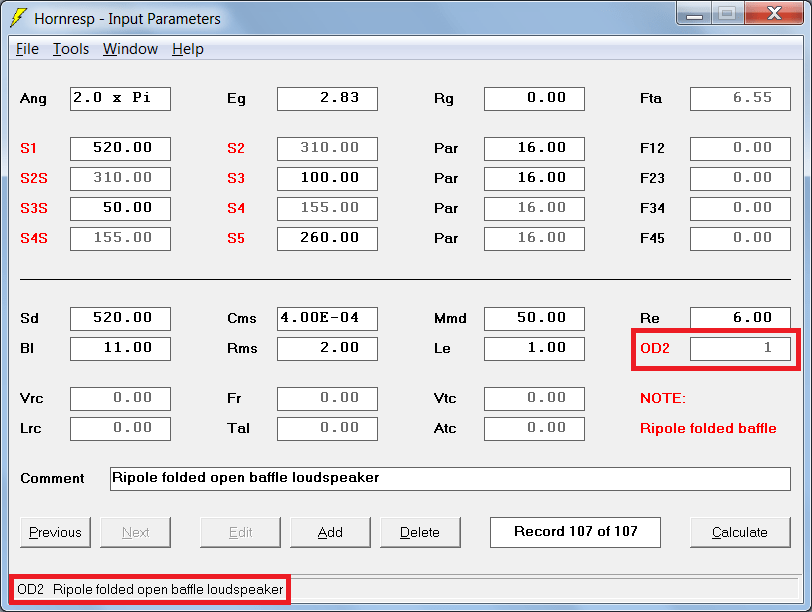Select the Rms input field
Viewport: 812px width, 612px height.
(x=327, y=348)
